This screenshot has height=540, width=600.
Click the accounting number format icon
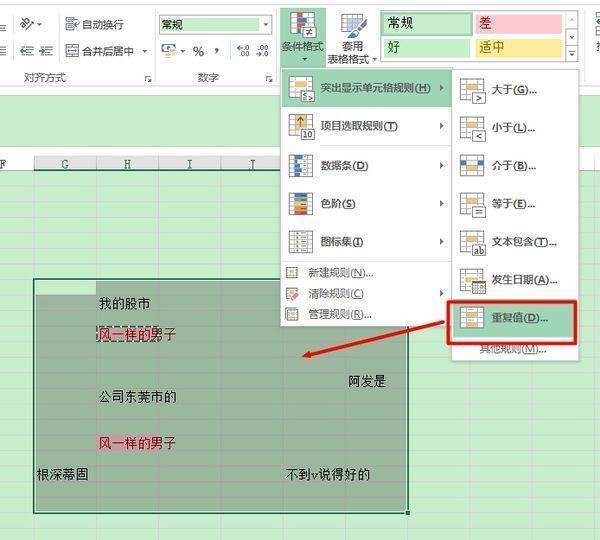point(169,51)
